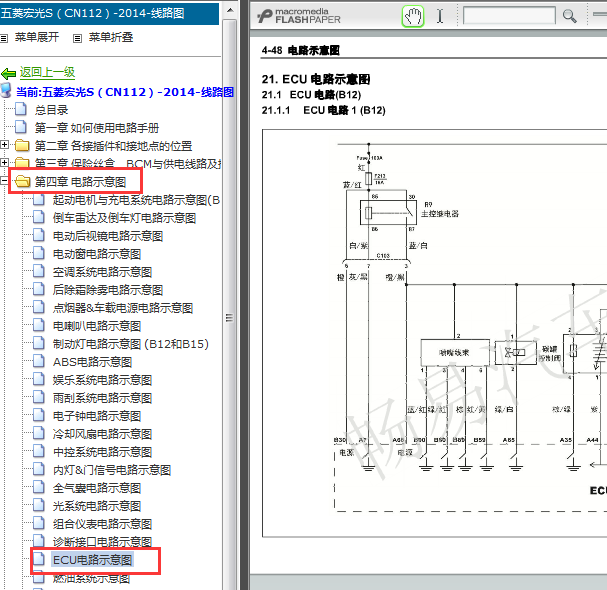This screenshot has height=590, width=607.
Task: Open 全气囊电路示意图
Action: tap(97, 488)
